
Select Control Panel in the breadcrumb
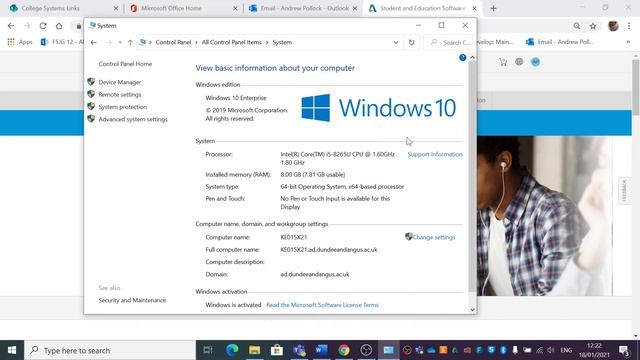(x=173, y=42)
